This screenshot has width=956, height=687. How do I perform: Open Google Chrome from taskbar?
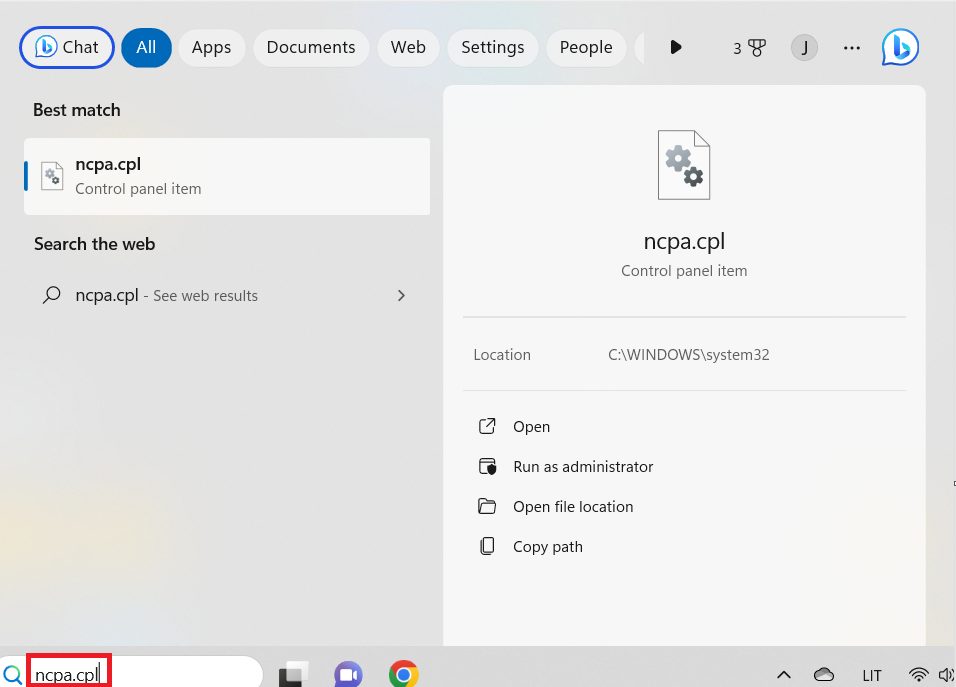point(403,674)
